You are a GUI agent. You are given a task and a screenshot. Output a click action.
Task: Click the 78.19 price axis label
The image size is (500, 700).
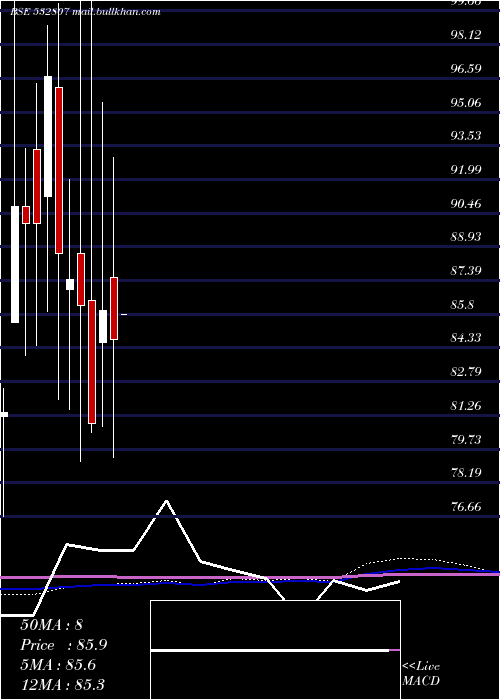click(x=466, y=472)
